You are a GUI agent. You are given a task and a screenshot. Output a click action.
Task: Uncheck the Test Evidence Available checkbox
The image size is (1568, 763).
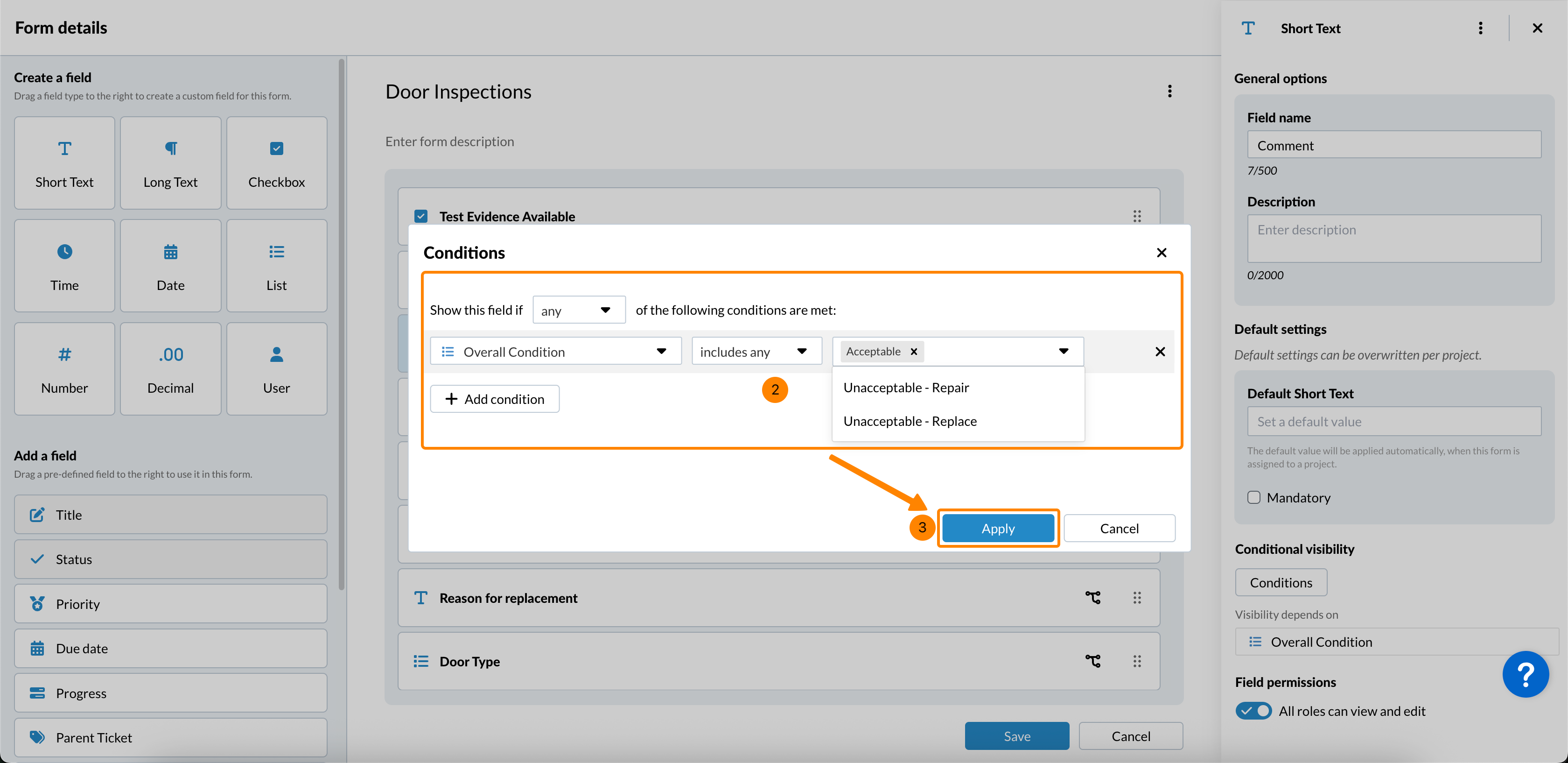(x=420, y=216)
